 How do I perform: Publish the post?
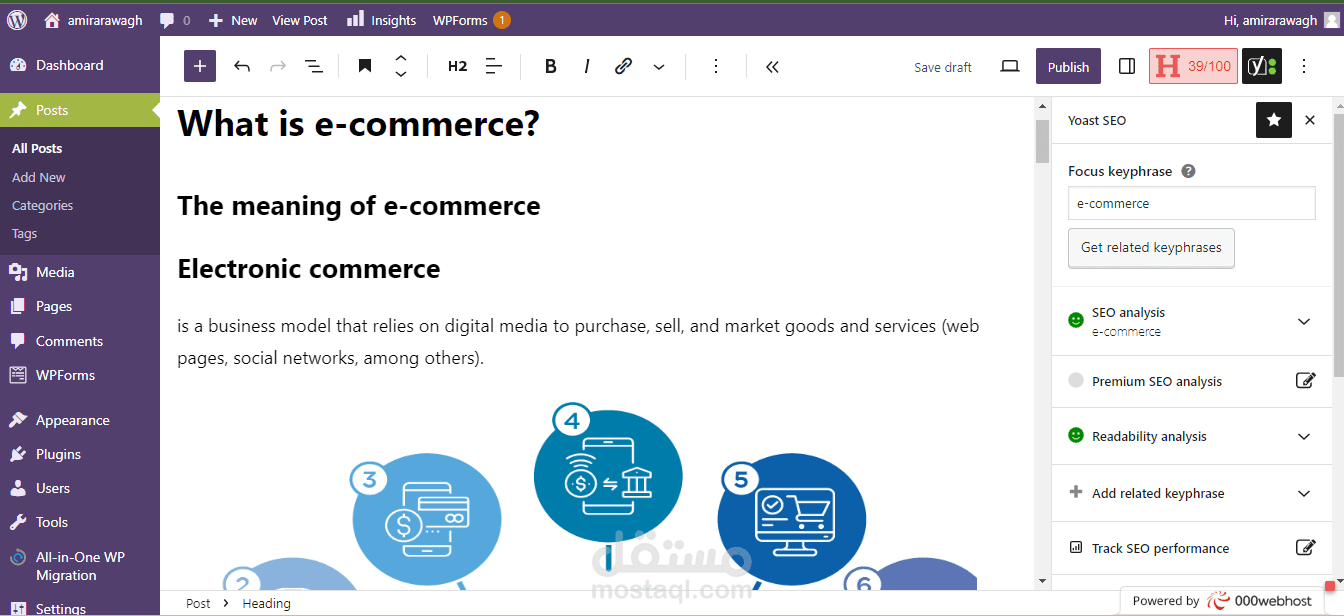click(1068, 67)
